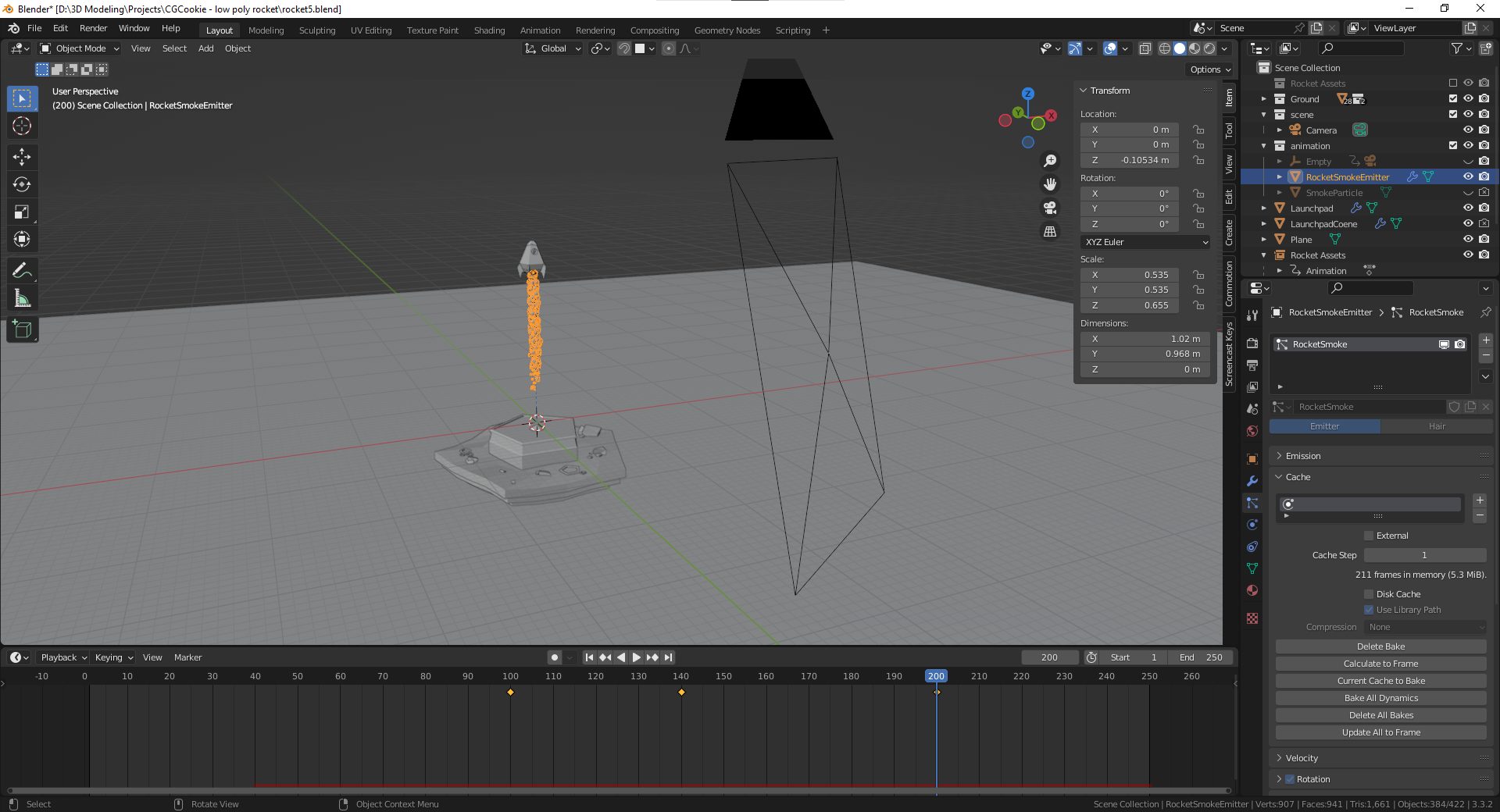
Task: Toggle camera view in viewport
Action: 1050,208
